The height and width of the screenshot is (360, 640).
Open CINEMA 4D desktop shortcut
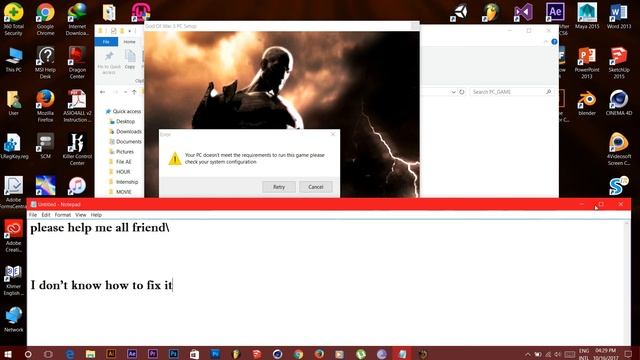tap(619, 103)
